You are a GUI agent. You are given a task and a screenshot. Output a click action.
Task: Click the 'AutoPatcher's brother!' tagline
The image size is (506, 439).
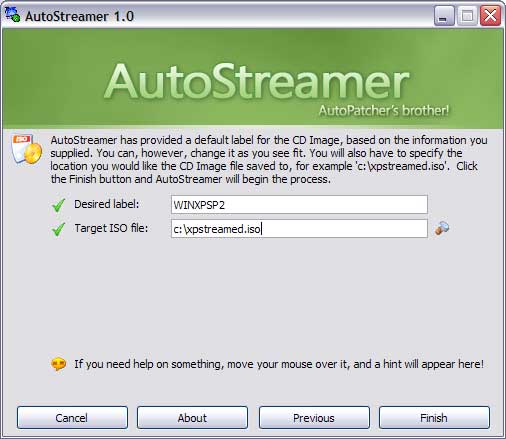(384, 110)
